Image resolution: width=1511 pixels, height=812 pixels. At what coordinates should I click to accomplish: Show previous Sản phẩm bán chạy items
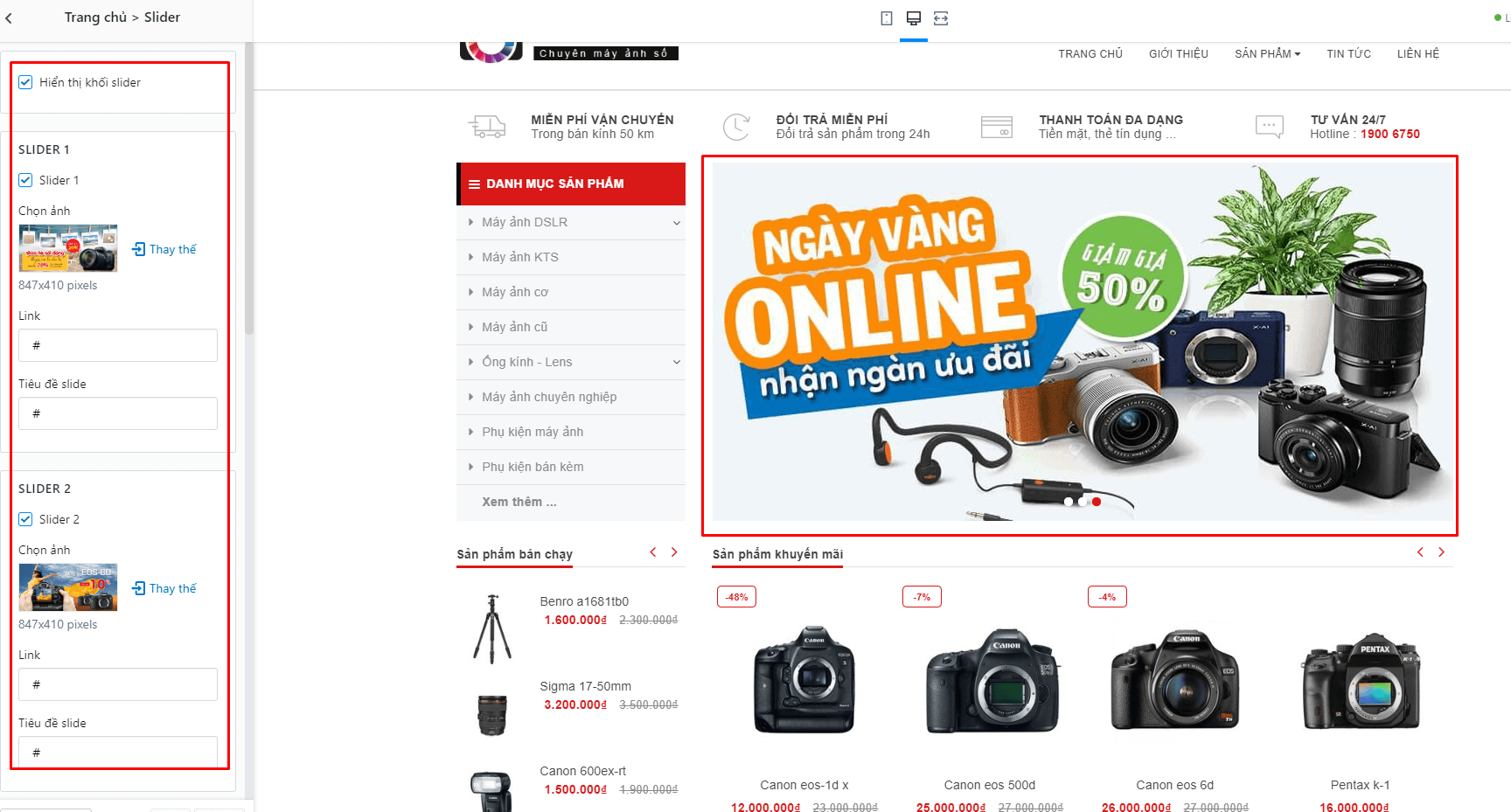653,552
